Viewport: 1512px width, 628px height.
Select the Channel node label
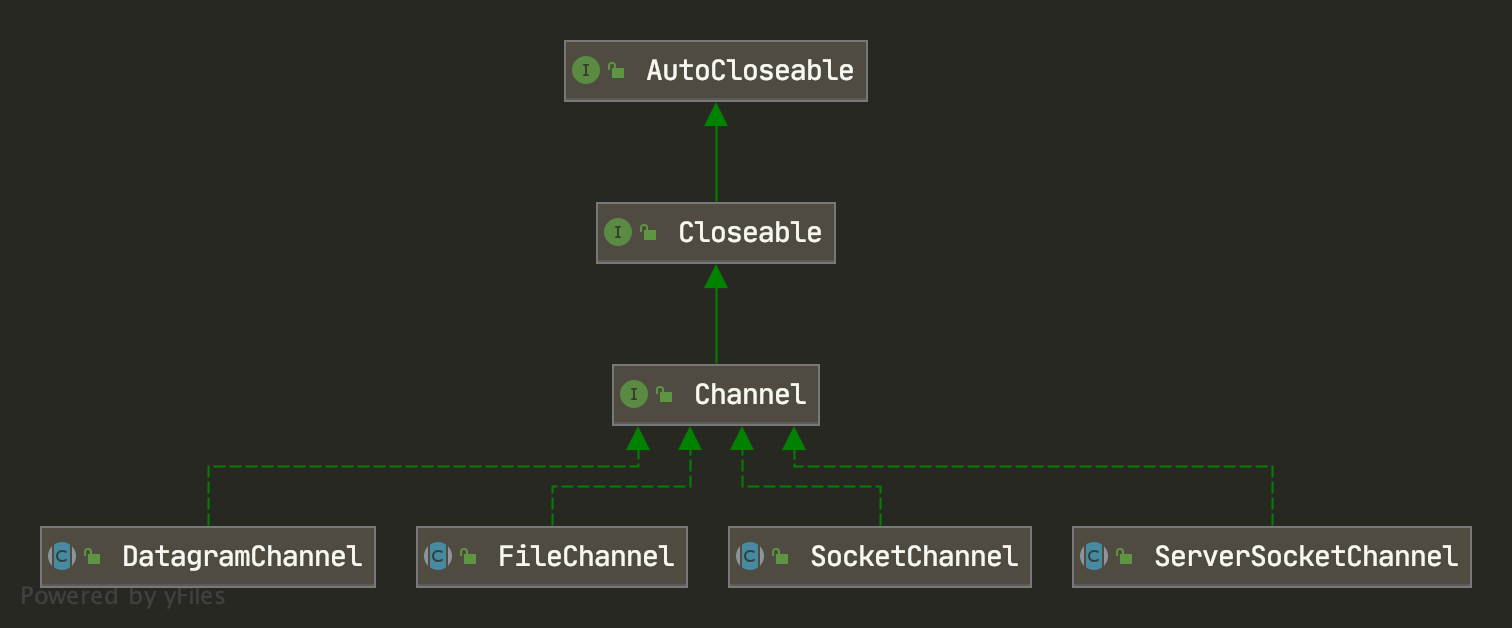749,395
